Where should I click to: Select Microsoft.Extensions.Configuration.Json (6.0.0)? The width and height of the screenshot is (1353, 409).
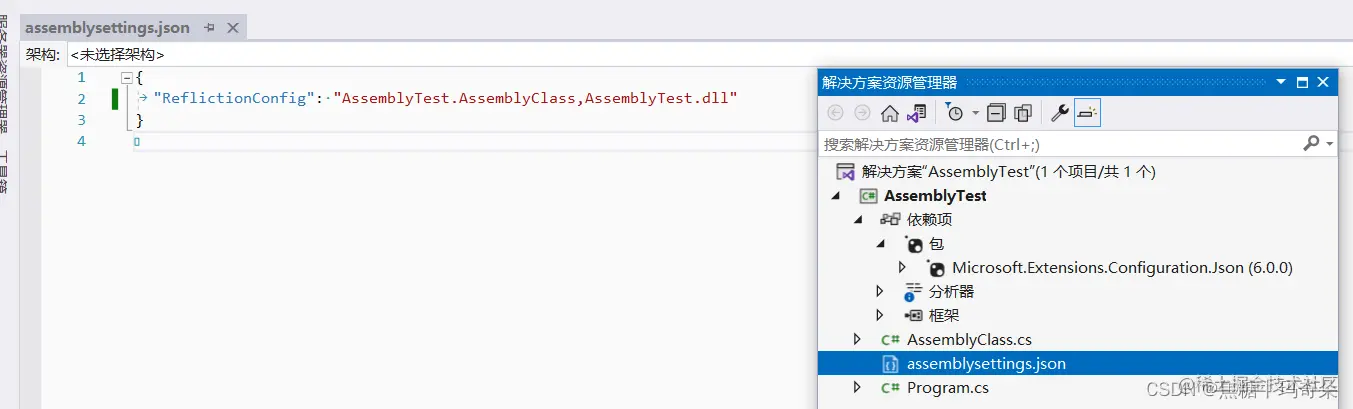coord(1122,268)
